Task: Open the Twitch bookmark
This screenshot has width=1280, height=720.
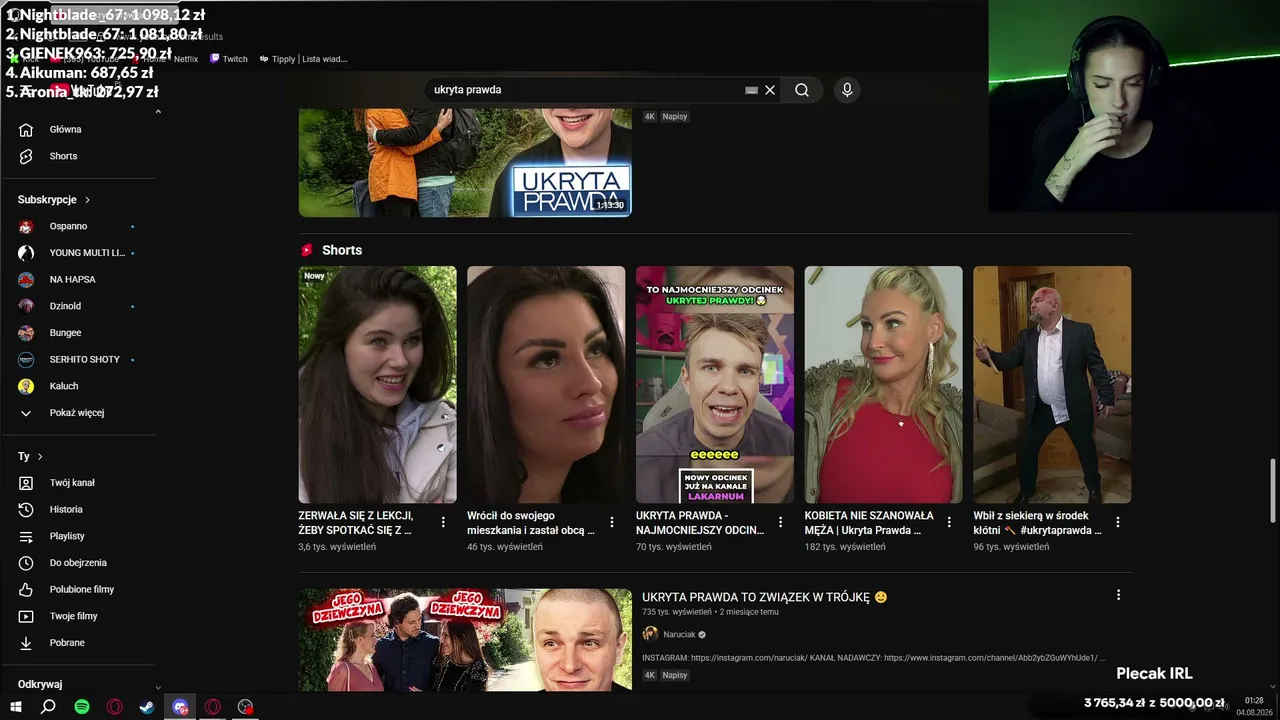Action: click(x=229, y=59)
